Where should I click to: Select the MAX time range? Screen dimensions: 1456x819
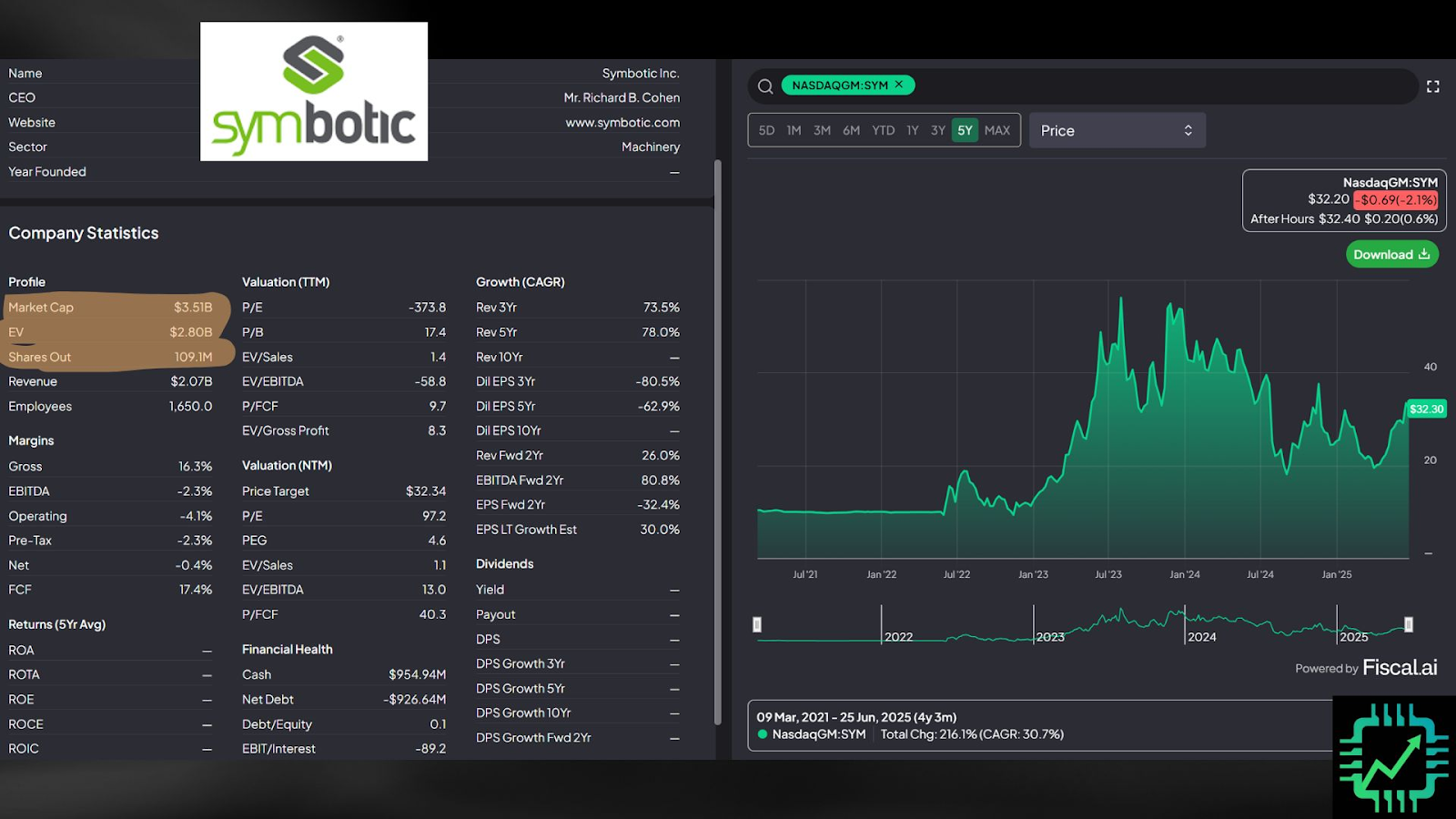point(997,130)
